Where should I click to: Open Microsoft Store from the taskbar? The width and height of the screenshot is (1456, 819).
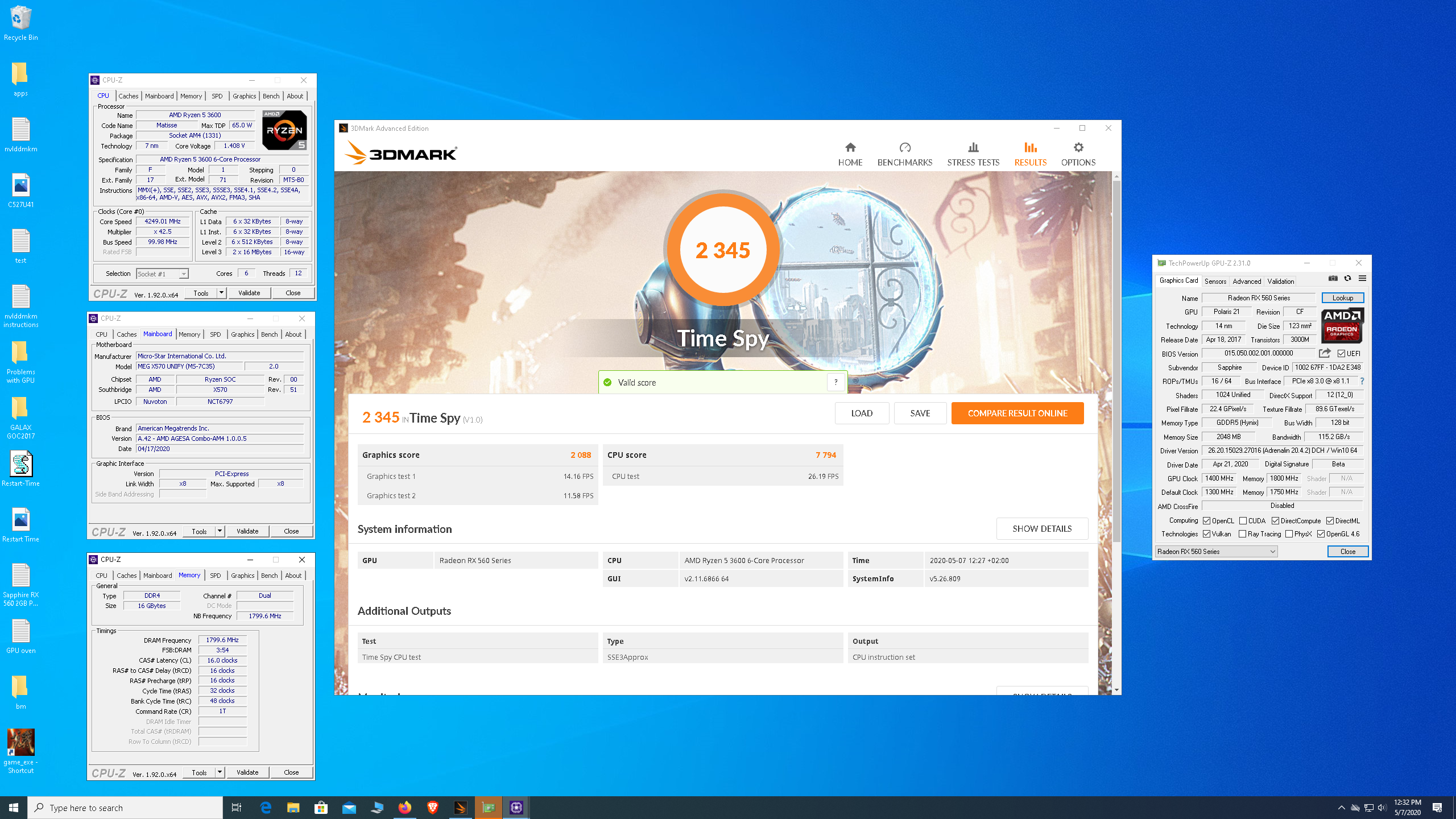pos(321,808)
